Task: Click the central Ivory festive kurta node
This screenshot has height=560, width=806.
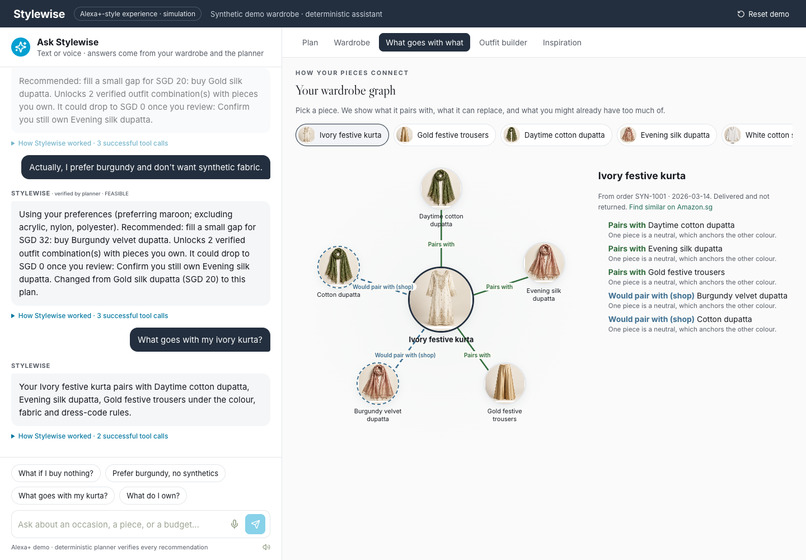Action: [x=441, y=300]
